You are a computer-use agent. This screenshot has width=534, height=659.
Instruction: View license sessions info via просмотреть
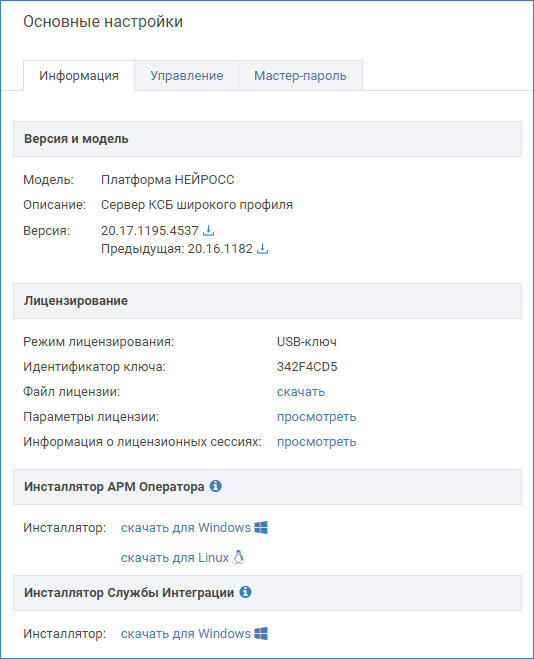coord(316,442)
